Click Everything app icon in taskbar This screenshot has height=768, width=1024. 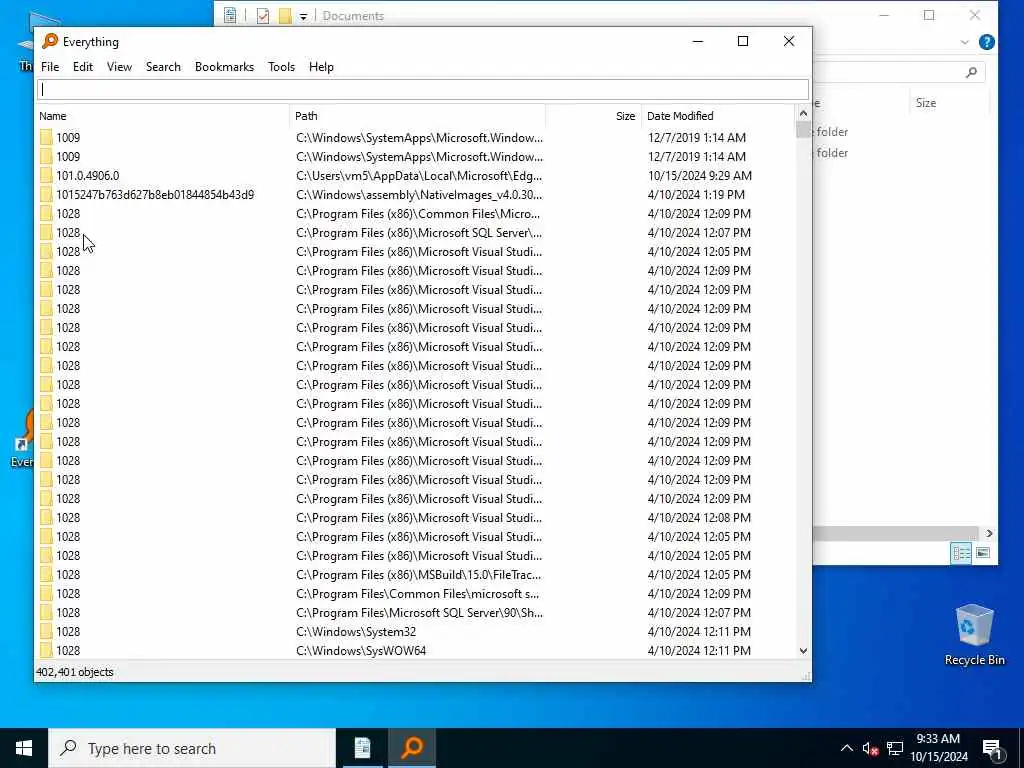point(412,748)
